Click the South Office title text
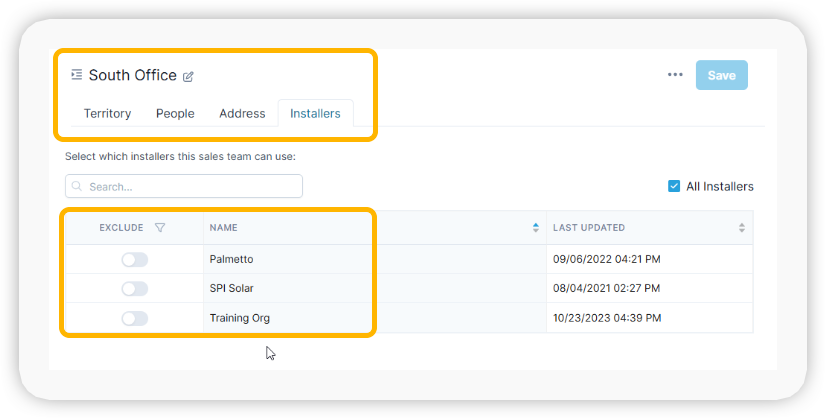825x418 pixels. click(133, 75)
